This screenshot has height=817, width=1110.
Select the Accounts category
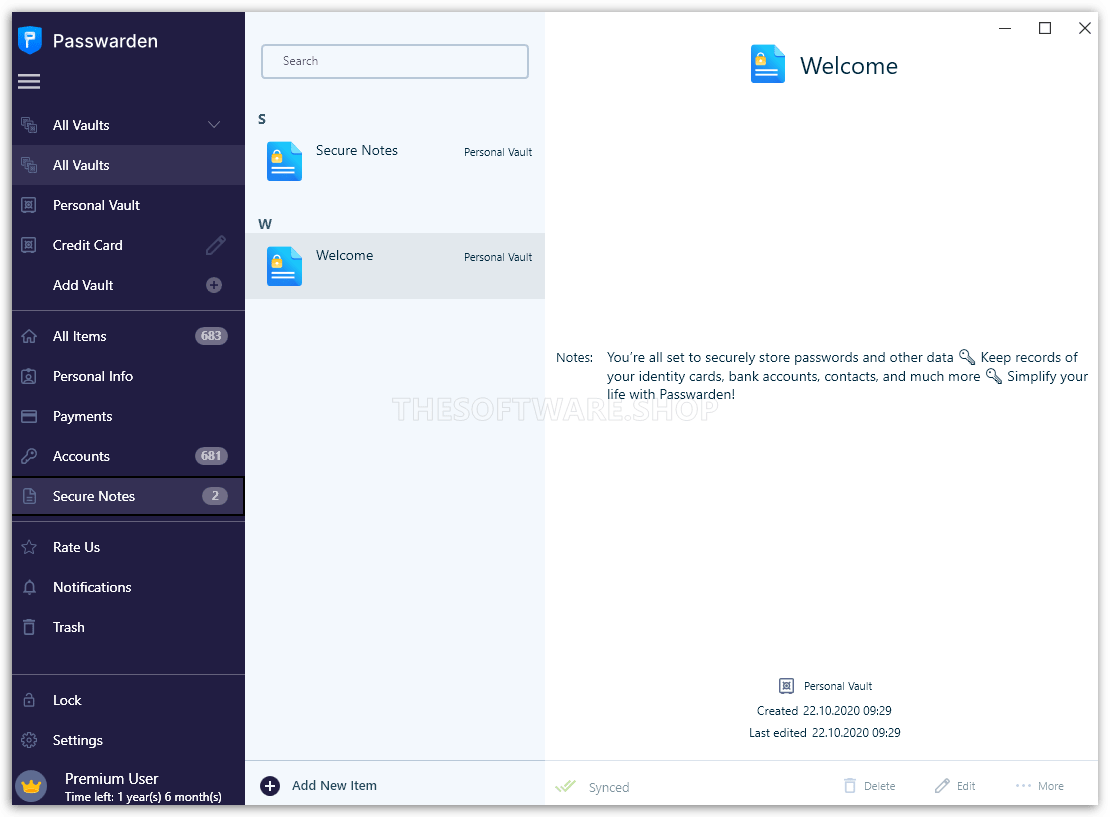81,456
